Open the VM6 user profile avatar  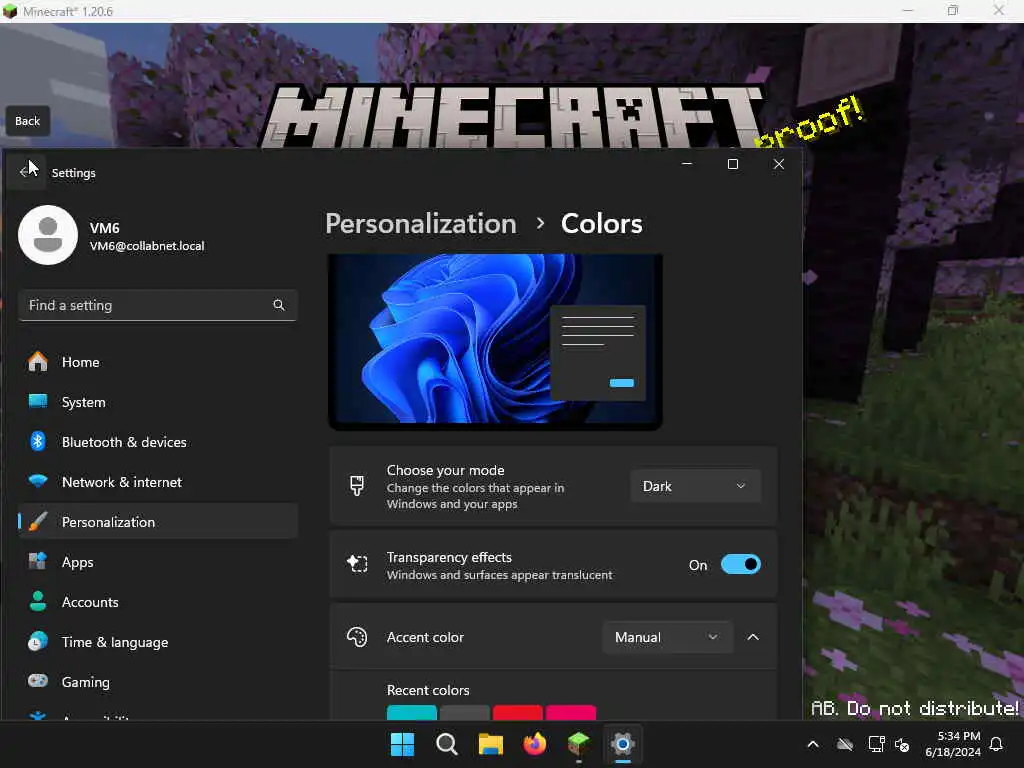(48, 235)
